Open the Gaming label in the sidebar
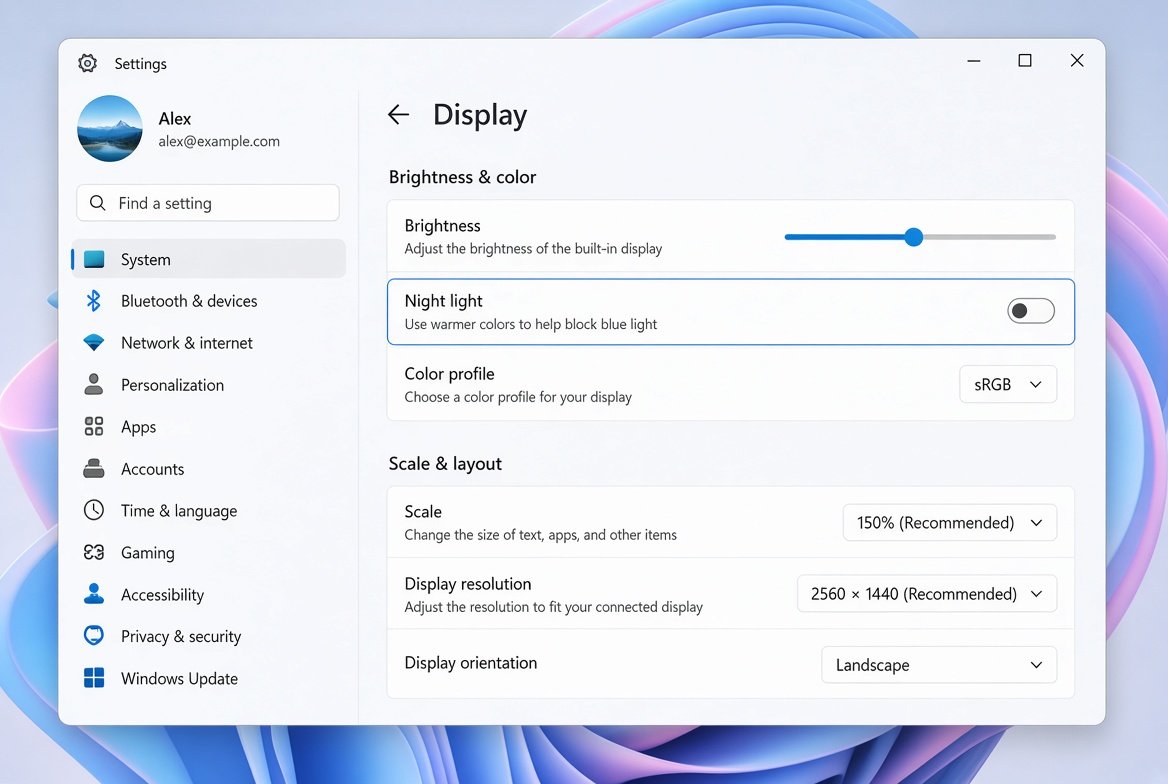 (x=148, y=553)
